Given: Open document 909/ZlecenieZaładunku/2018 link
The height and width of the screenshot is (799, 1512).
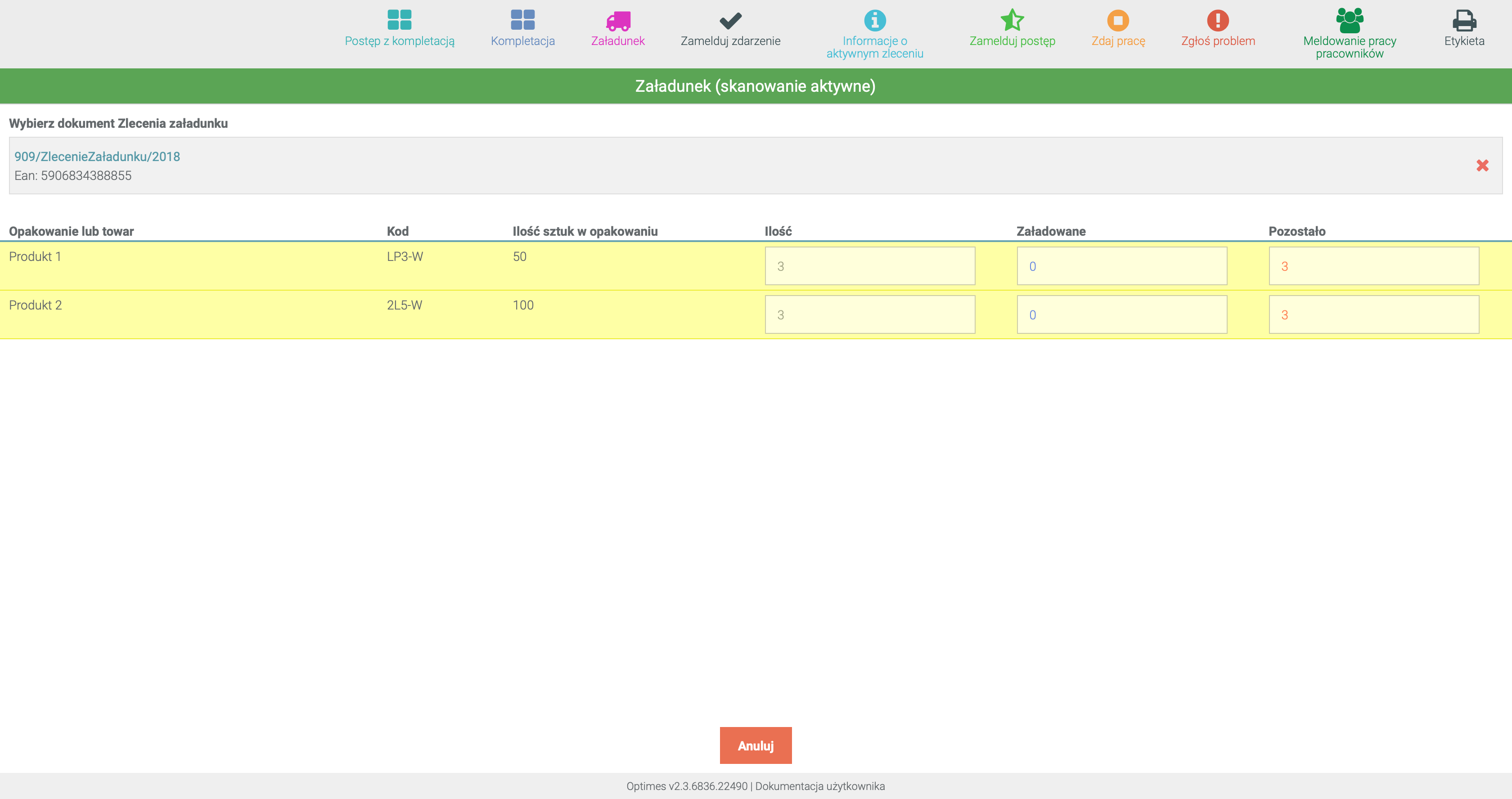Looking at the screenshot, I should click(x=98, y=157).
